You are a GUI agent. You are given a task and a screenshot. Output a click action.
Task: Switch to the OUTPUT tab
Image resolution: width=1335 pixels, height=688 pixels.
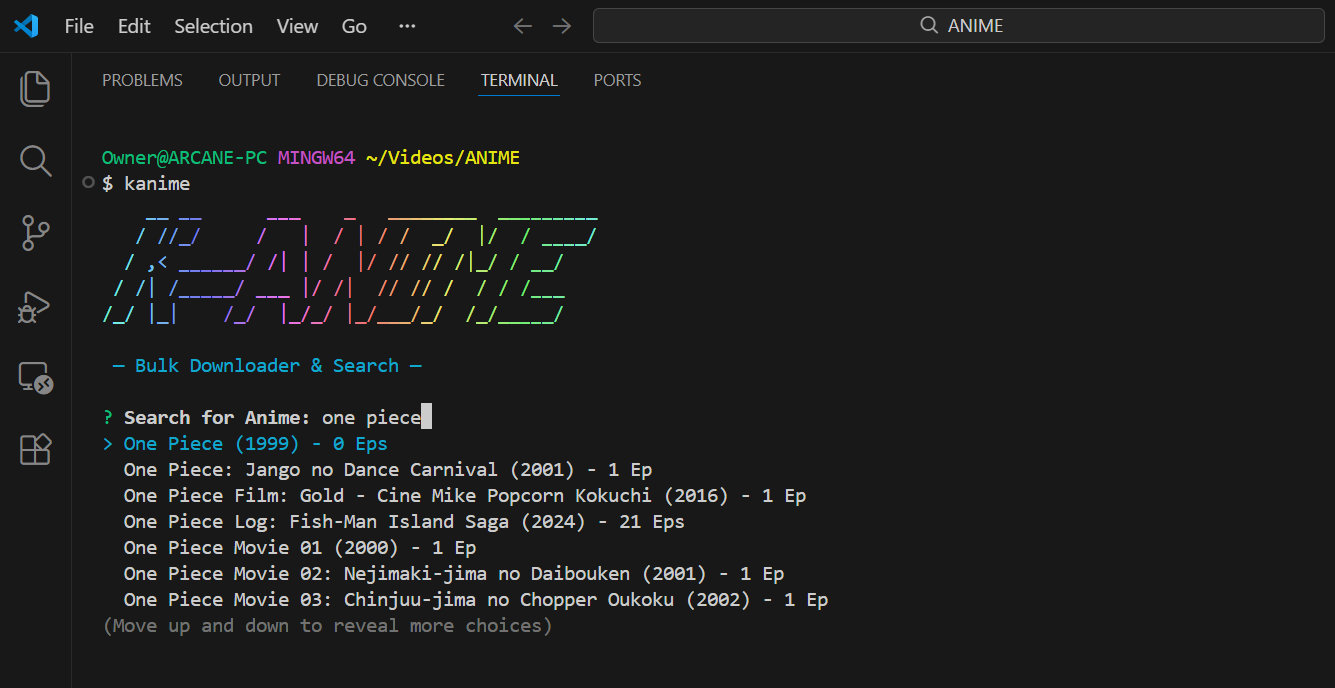point(249,80)
